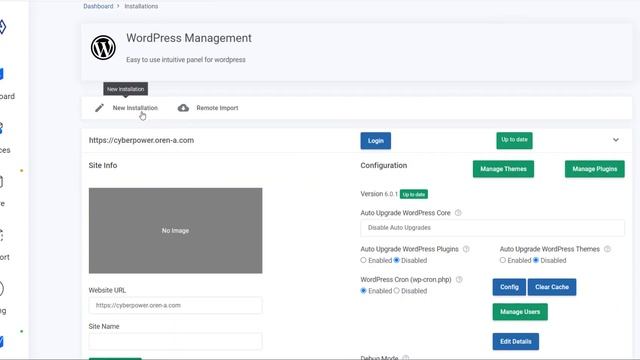
Task: Go to Dashboard breadcrumb
Action: pyautogui.click(x=98, y=6)
